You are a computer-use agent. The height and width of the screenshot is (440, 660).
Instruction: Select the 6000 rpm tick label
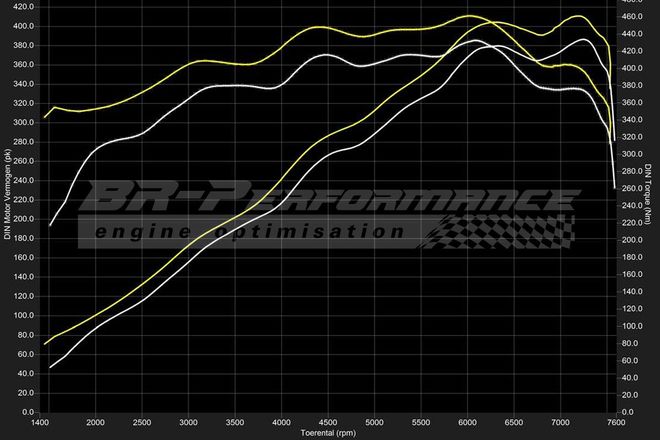467,421
